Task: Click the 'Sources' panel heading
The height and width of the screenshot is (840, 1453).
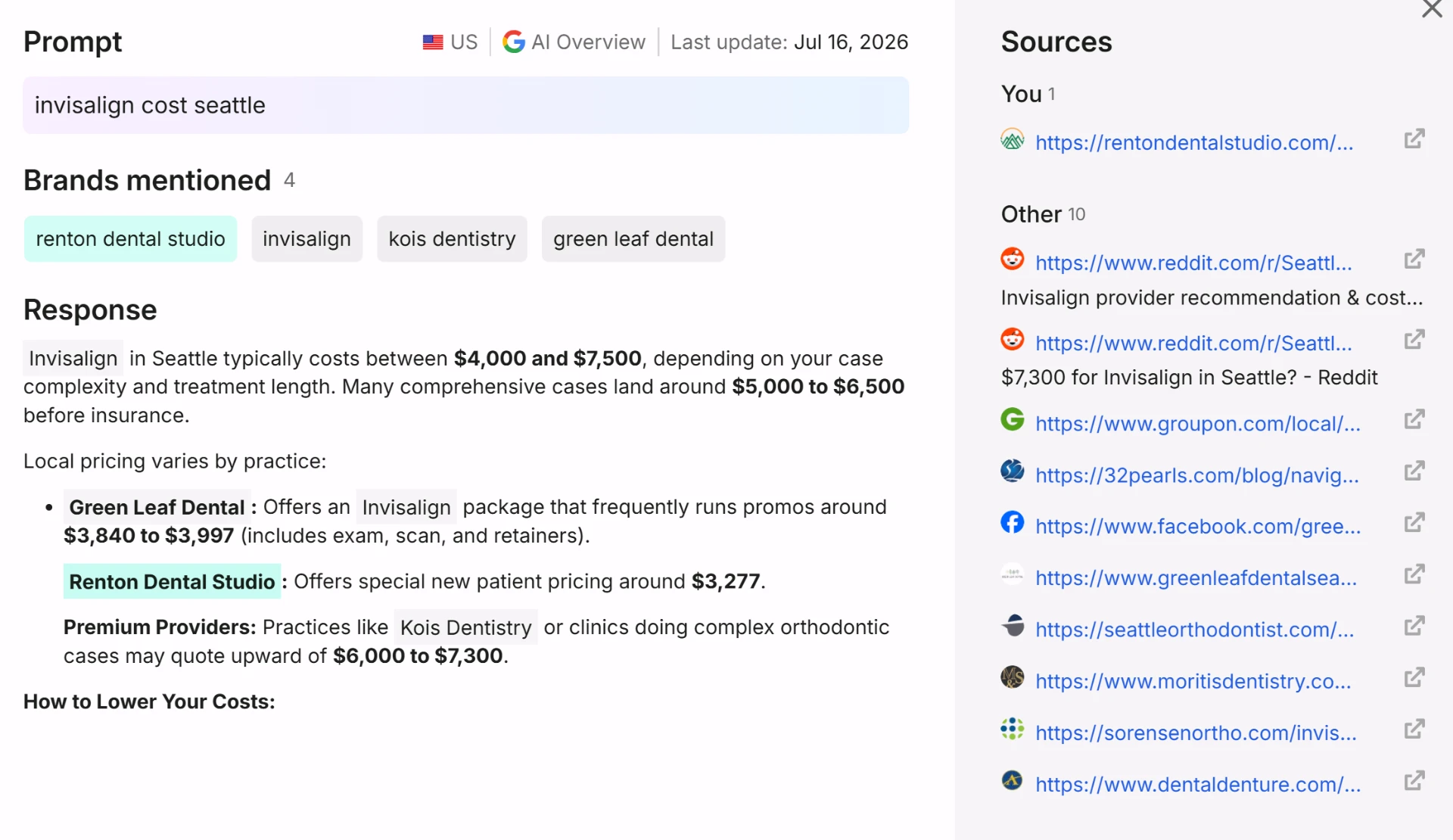Action: 1056,42
